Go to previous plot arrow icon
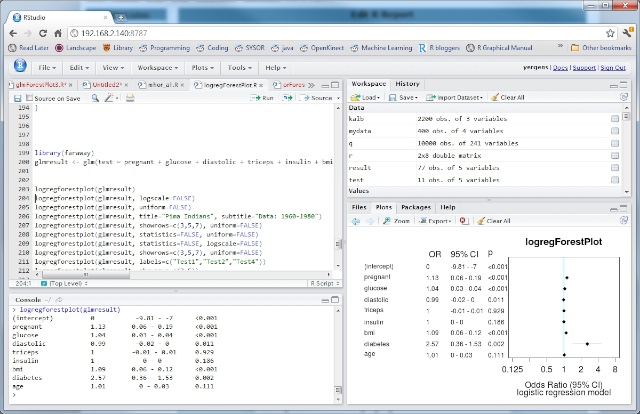Viewport: 640px width, 414px height. click(356, 220)
